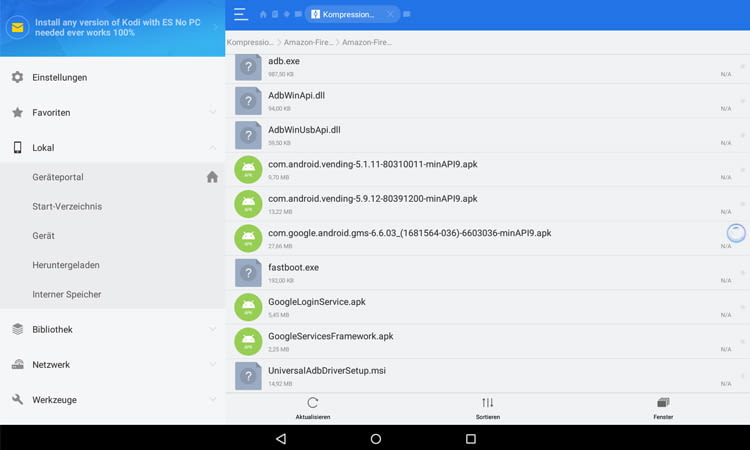The height and width of the screenshot is (450, 750).
Task: Click the Favoriten label
Action: [51, 112]
